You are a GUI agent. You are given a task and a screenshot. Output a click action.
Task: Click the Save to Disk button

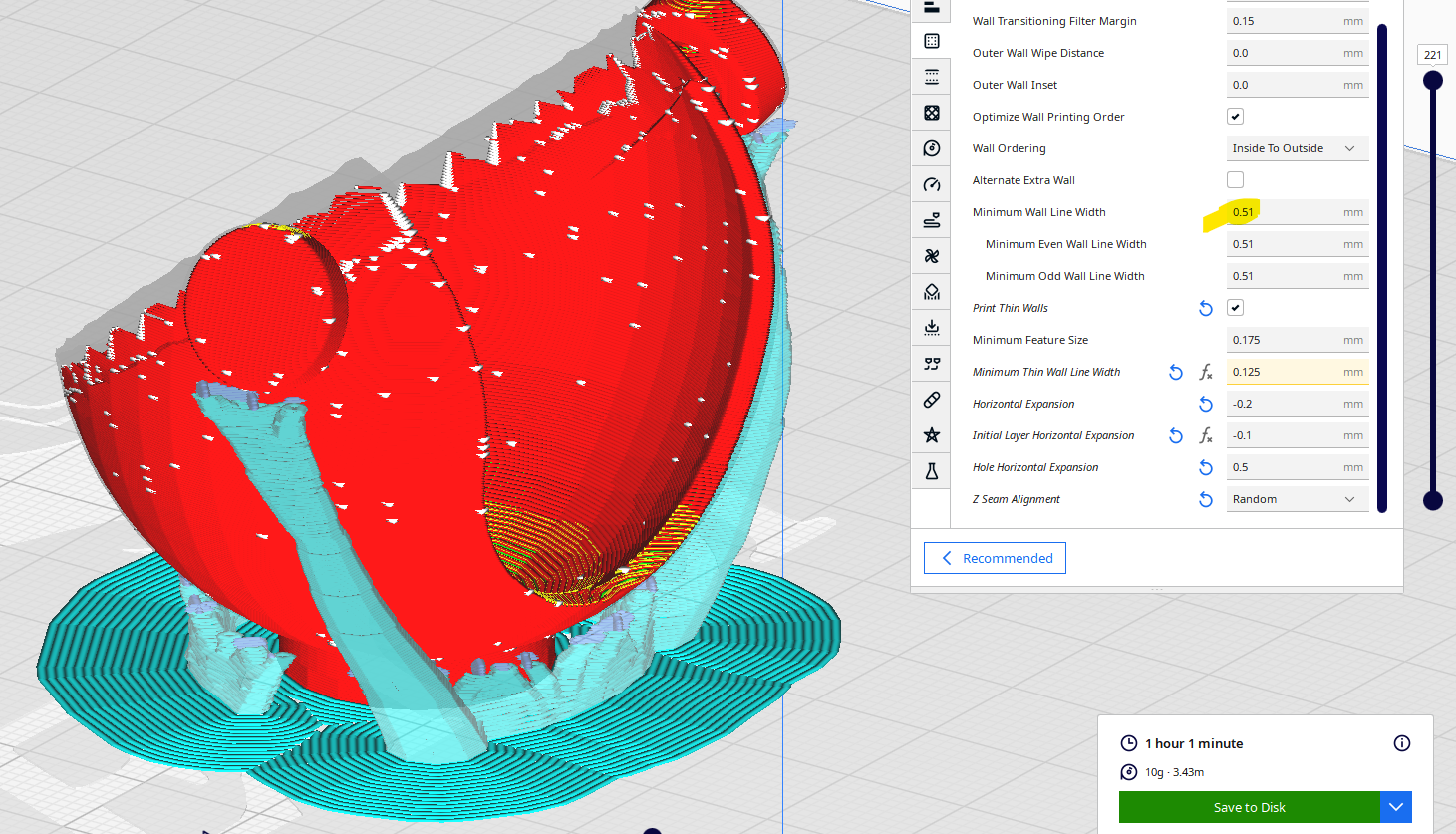1251,807
